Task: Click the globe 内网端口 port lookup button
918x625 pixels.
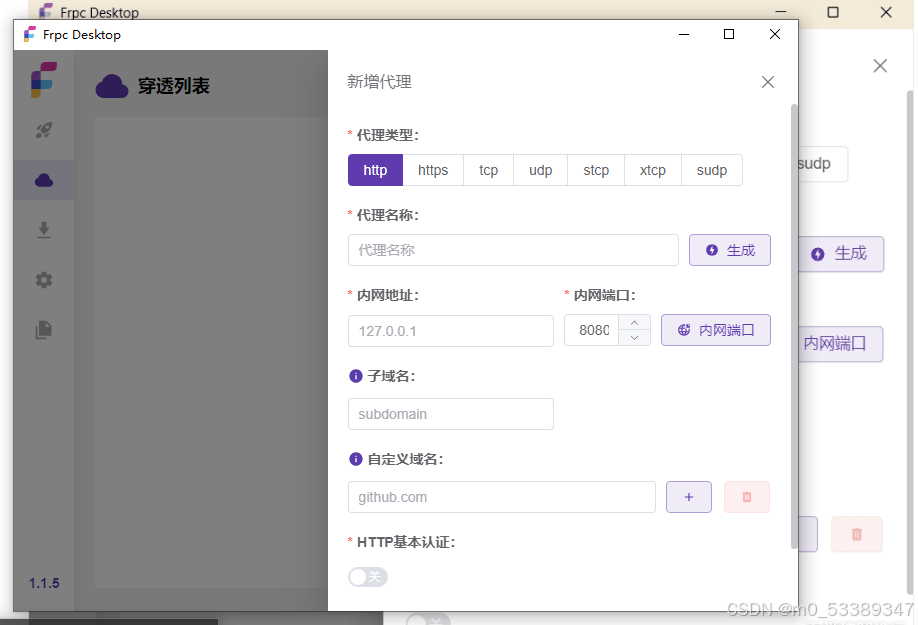Action: pyautogui.click(x=715, y=330)
